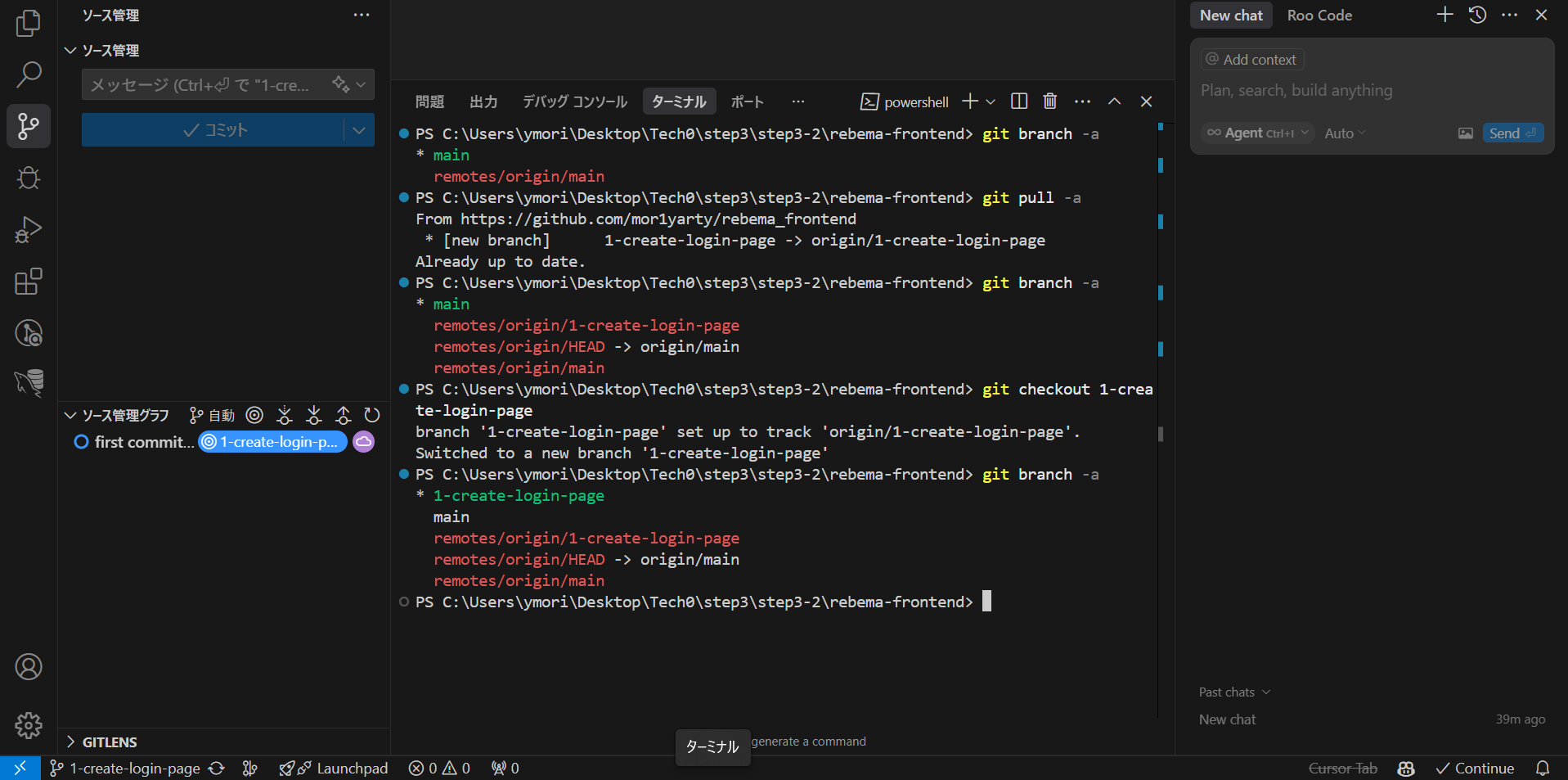Click the fetch icon in Source Control Graph
1568x780 pixels.
(x=284, y=415)
